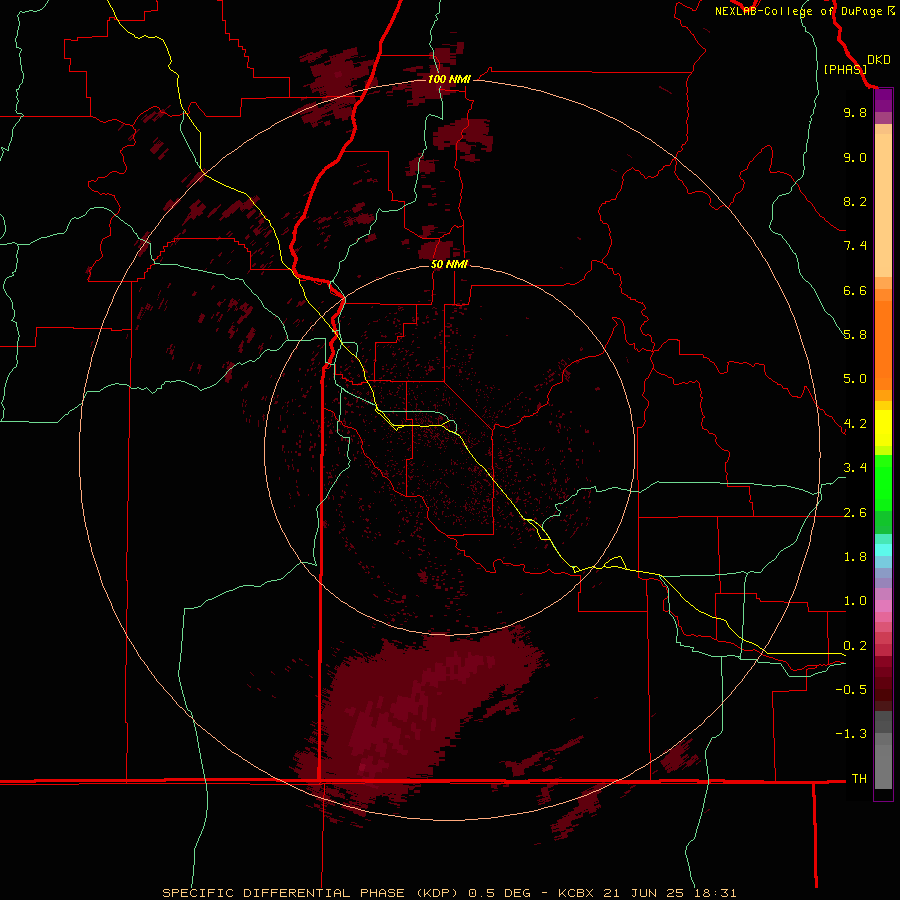Screen dimensions: 900x900
Task: Click the 9.0 scale value
Action: point(855,157)
